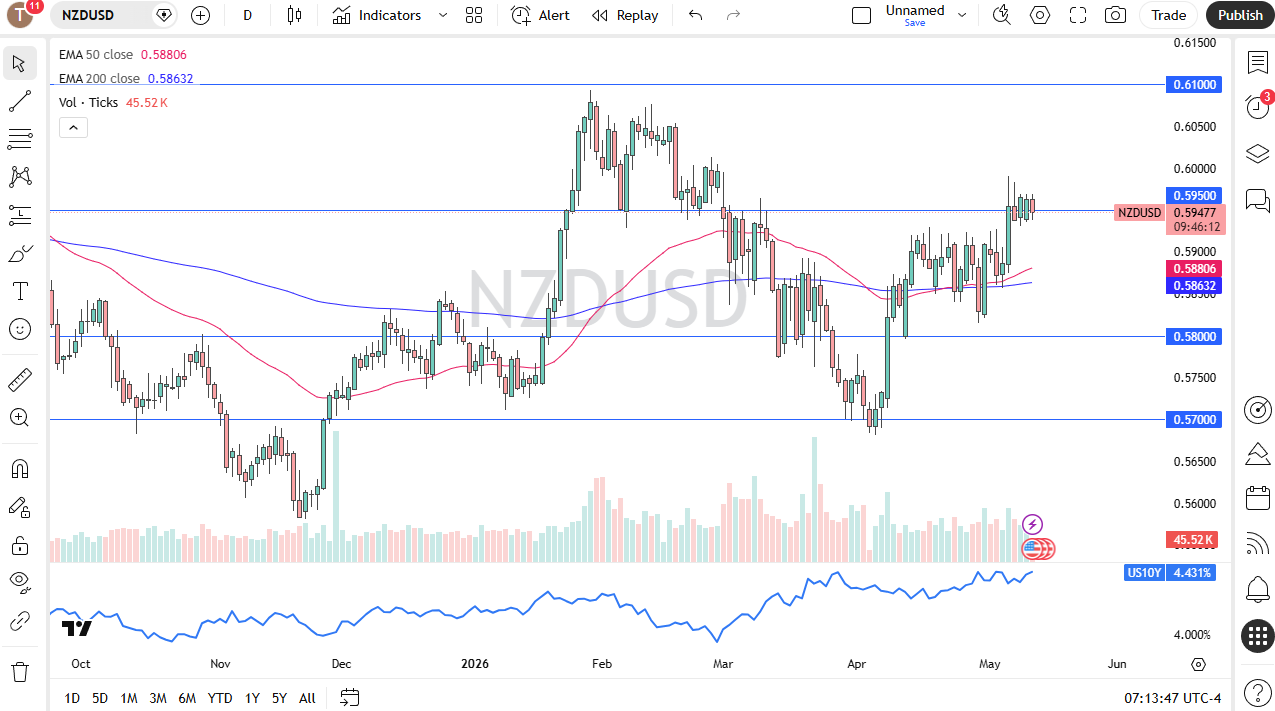Viewport: 1275px width, 711px height.
Task: Toggle stay in drawing mode
Action: point(19,507)
